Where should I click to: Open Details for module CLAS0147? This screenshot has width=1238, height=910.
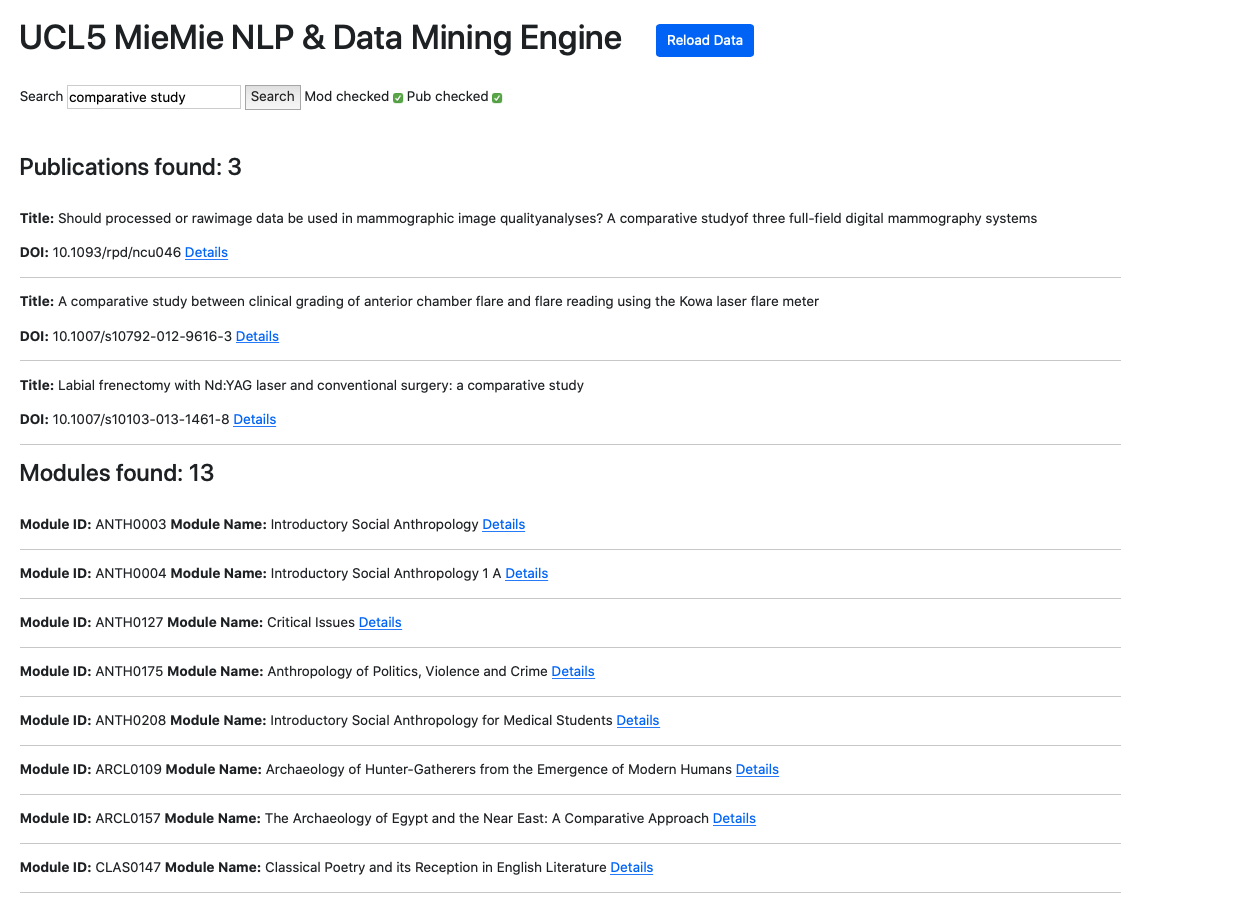pyautogui.click(x=632, y=867)
